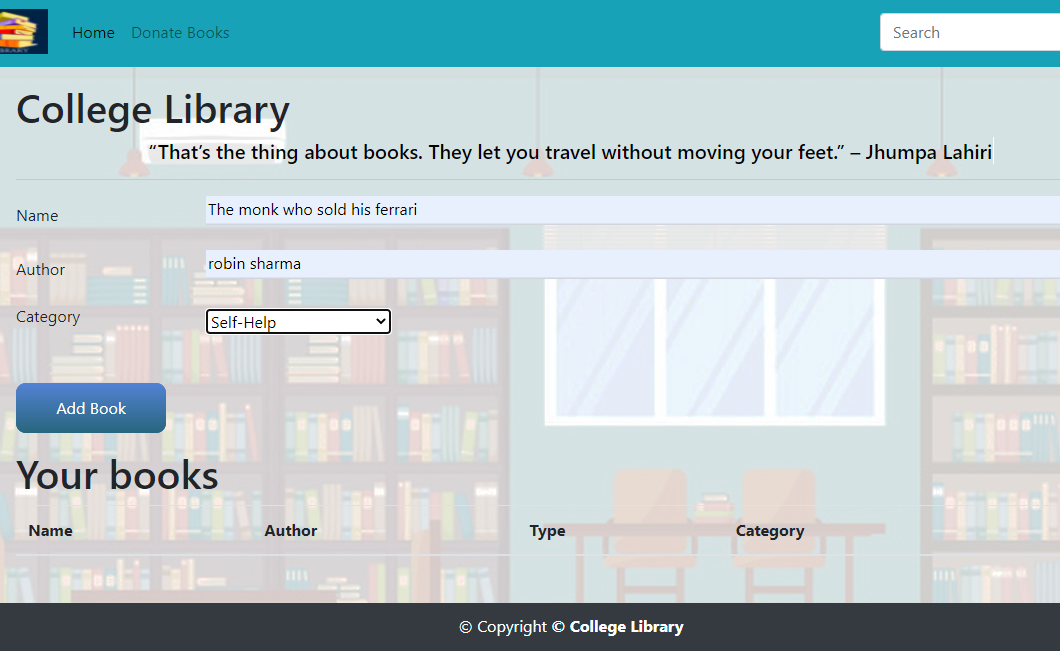The height and width of the screenshot is (651, 1060).
Task: Click the College Library page heading
Action: point(153,110)
